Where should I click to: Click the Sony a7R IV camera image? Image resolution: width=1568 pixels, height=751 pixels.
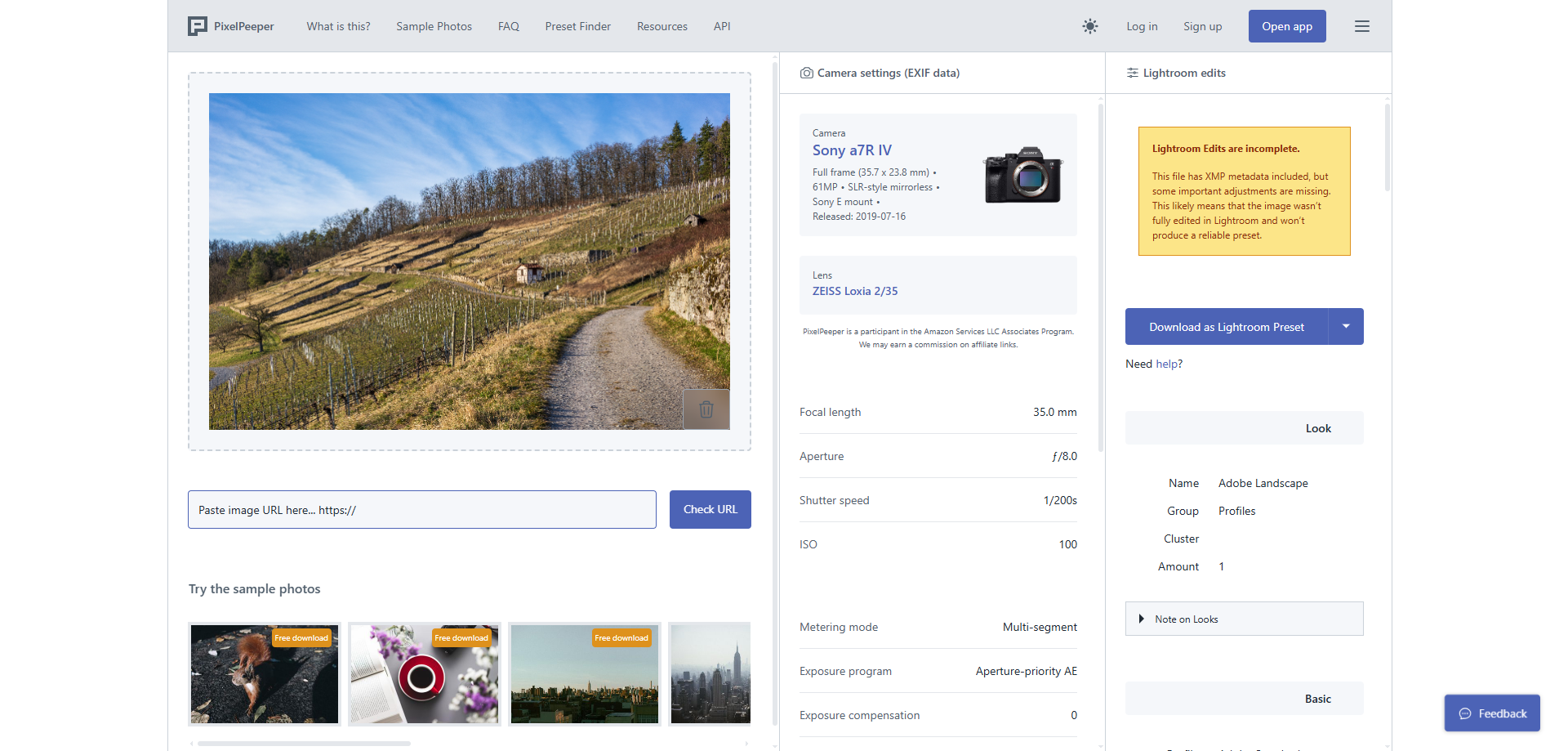click(1022, 175)
